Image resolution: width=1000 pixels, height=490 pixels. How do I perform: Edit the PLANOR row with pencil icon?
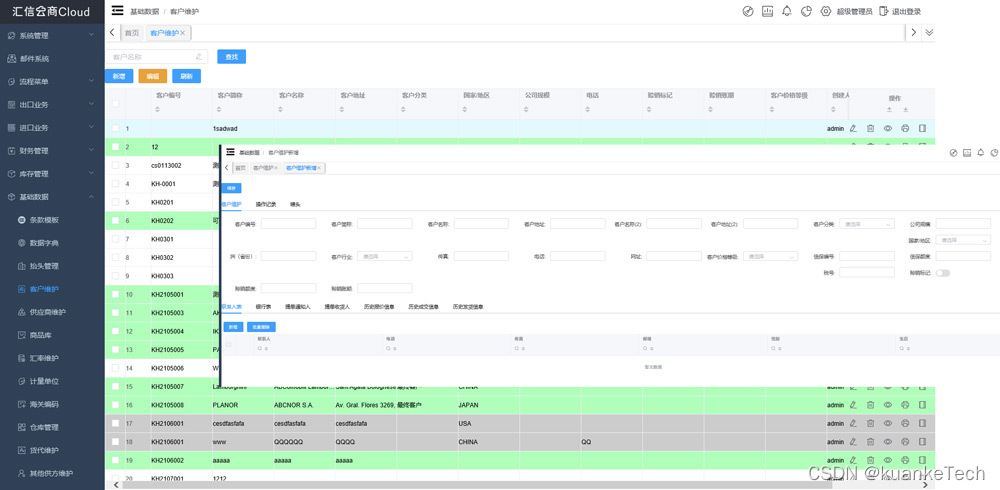853,405
